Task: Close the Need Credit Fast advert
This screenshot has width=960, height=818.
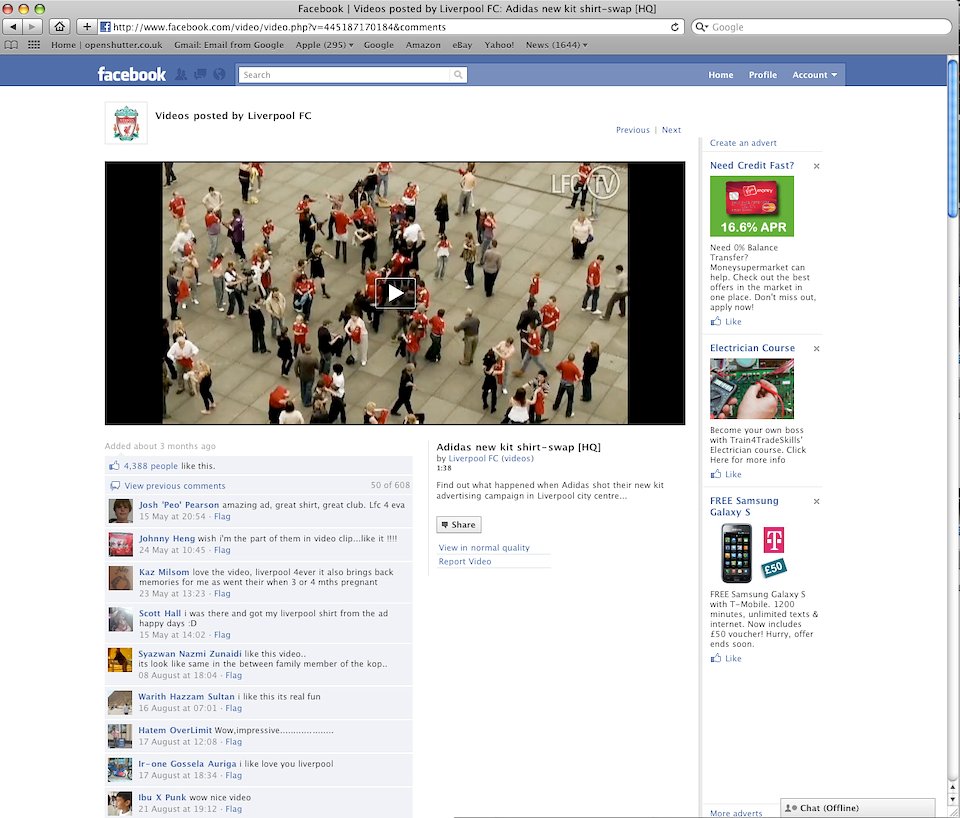Action: click(816, 166)
